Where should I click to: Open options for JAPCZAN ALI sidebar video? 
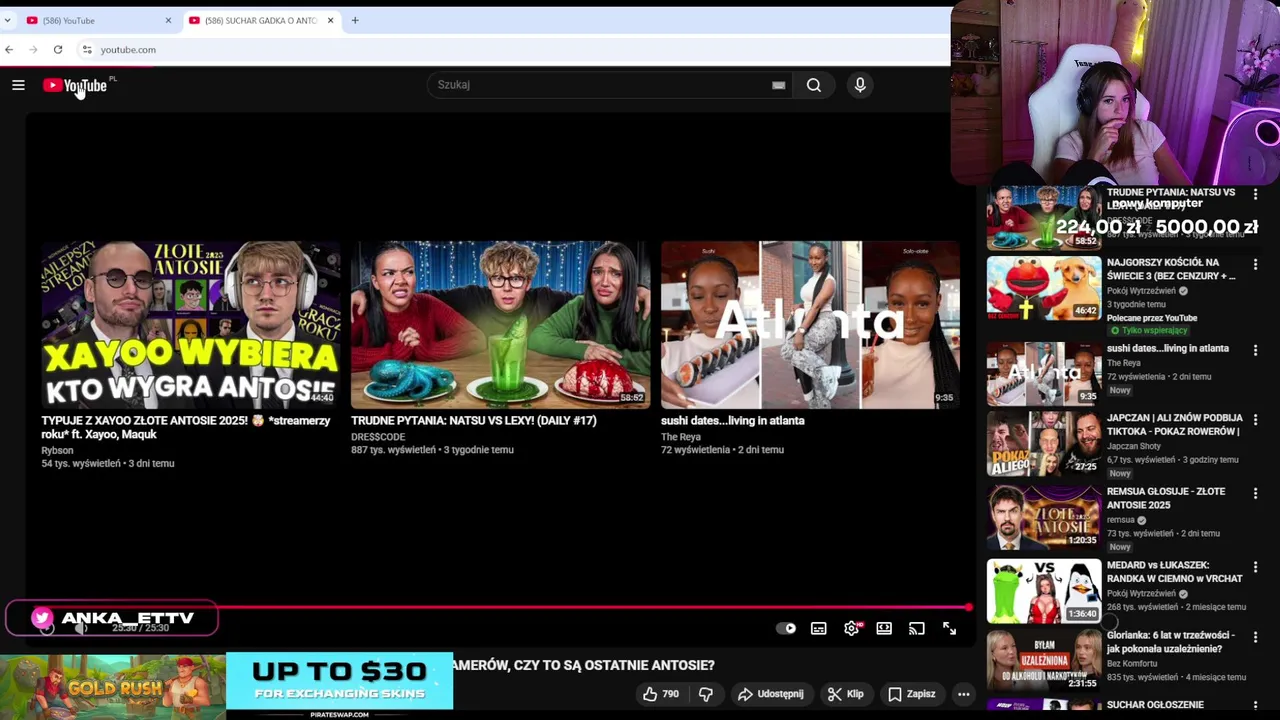click(1255, 421)
